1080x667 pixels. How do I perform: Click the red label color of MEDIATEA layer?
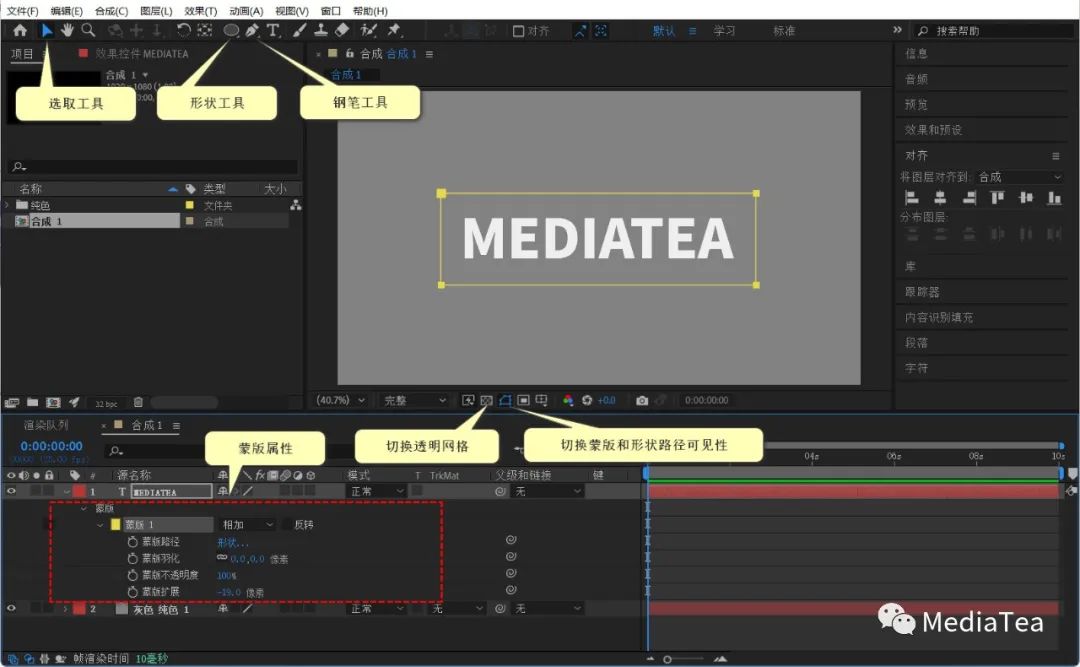tap(79, 491)
